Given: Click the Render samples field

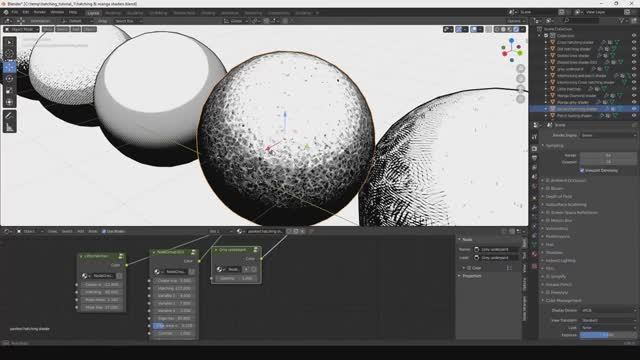Looking at the screenshot, I should point(608,155).
